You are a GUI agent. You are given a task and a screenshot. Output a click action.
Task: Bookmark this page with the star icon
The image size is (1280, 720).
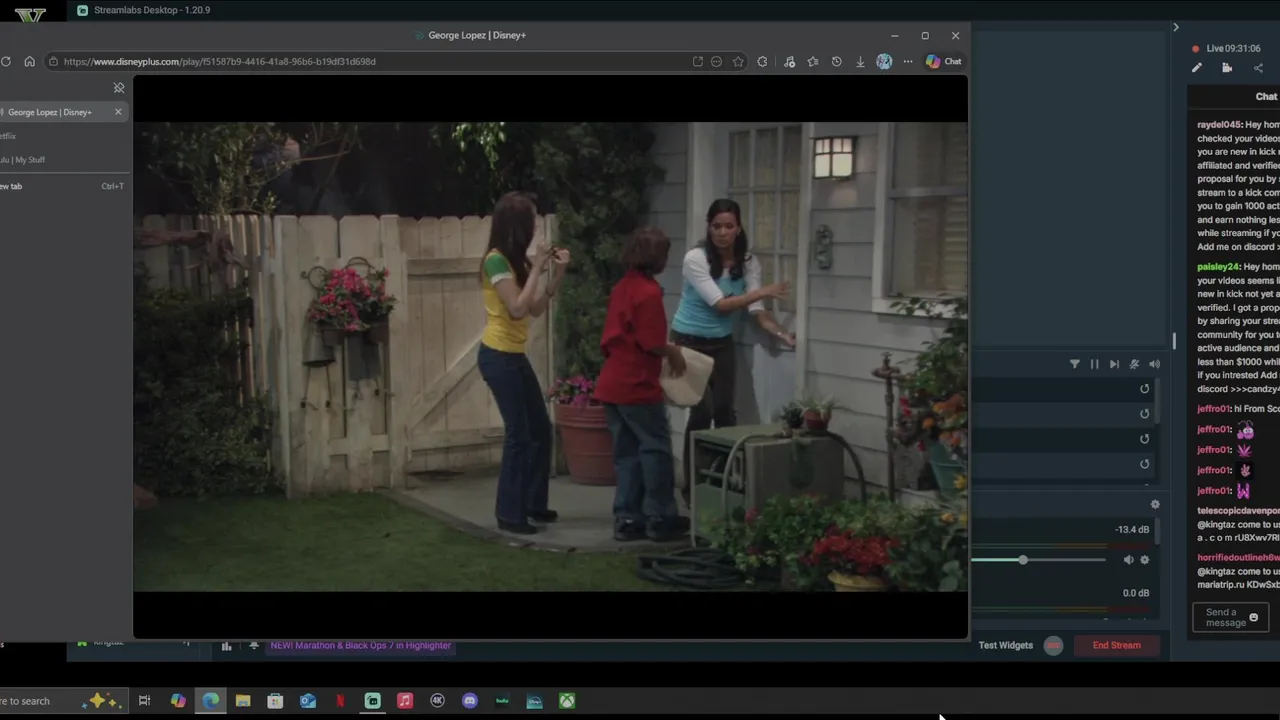[x=738, y=61]
